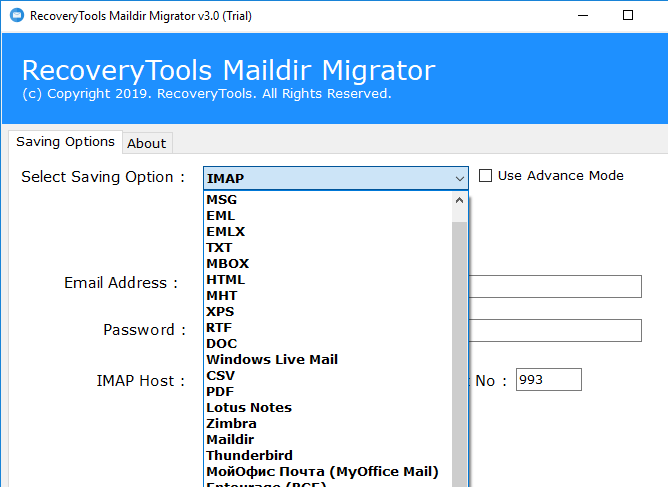Pick EMLX in the dropdown list

pos(328,231)
